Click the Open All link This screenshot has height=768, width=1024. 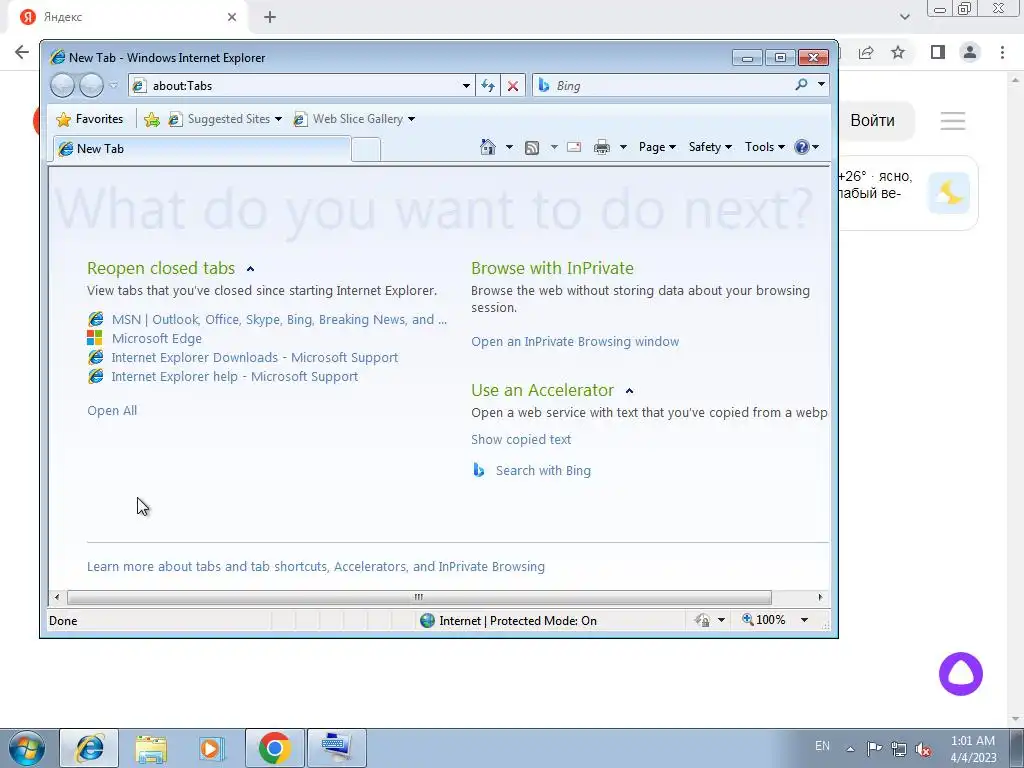tap(112, 410)
